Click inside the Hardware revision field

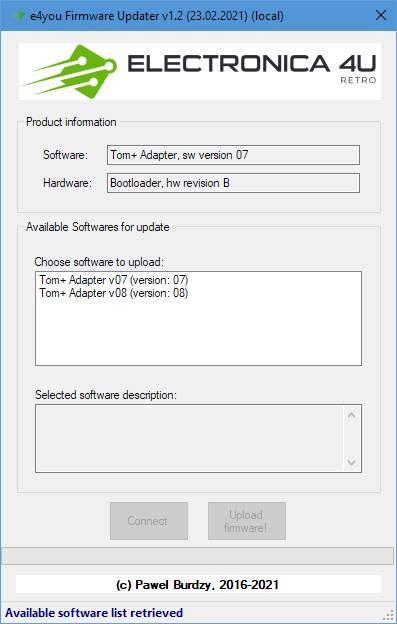pos(233,183)
